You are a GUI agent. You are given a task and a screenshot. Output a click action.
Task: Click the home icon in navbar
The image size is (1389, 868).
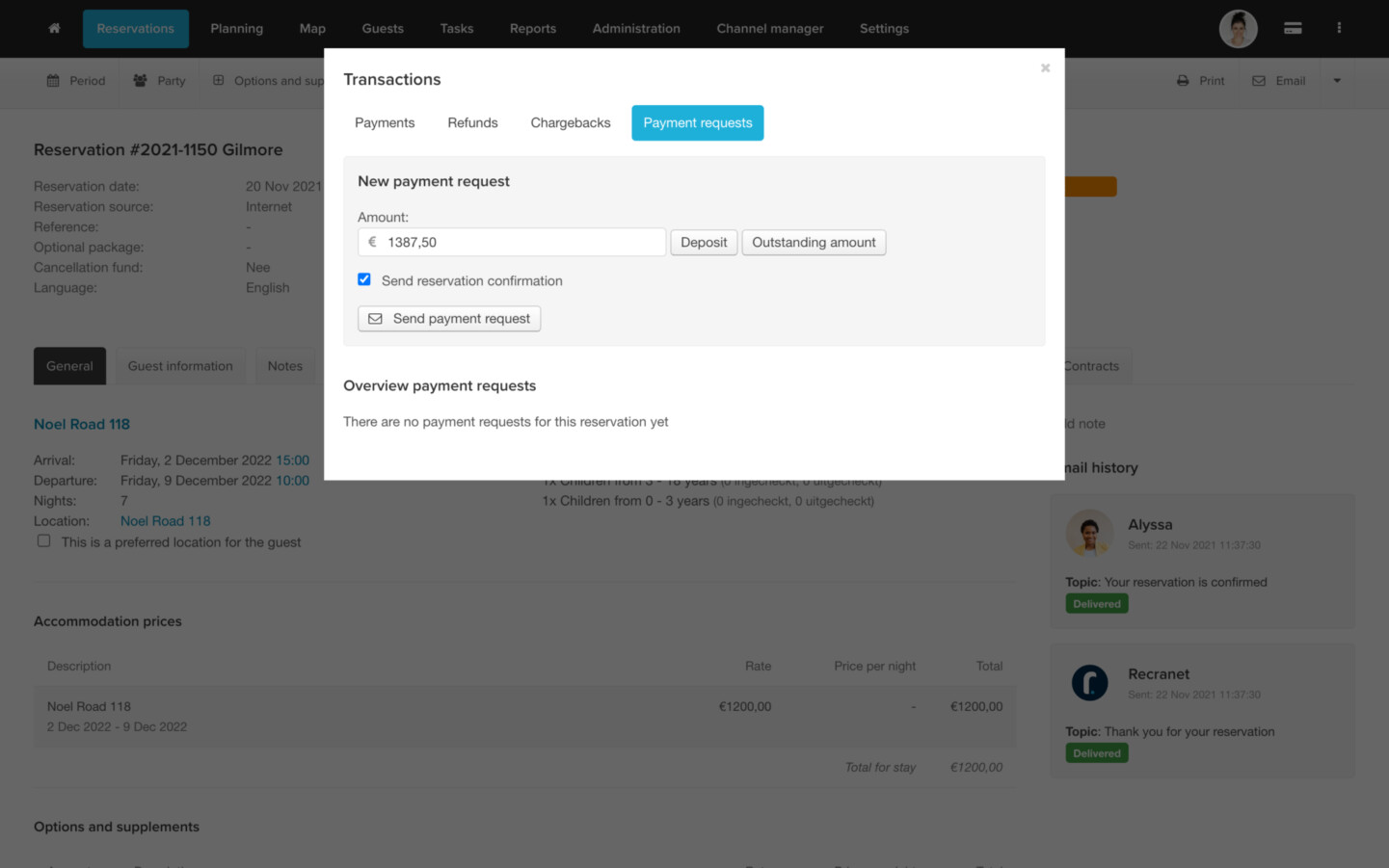pyautogui.click(x=54, y=29)
